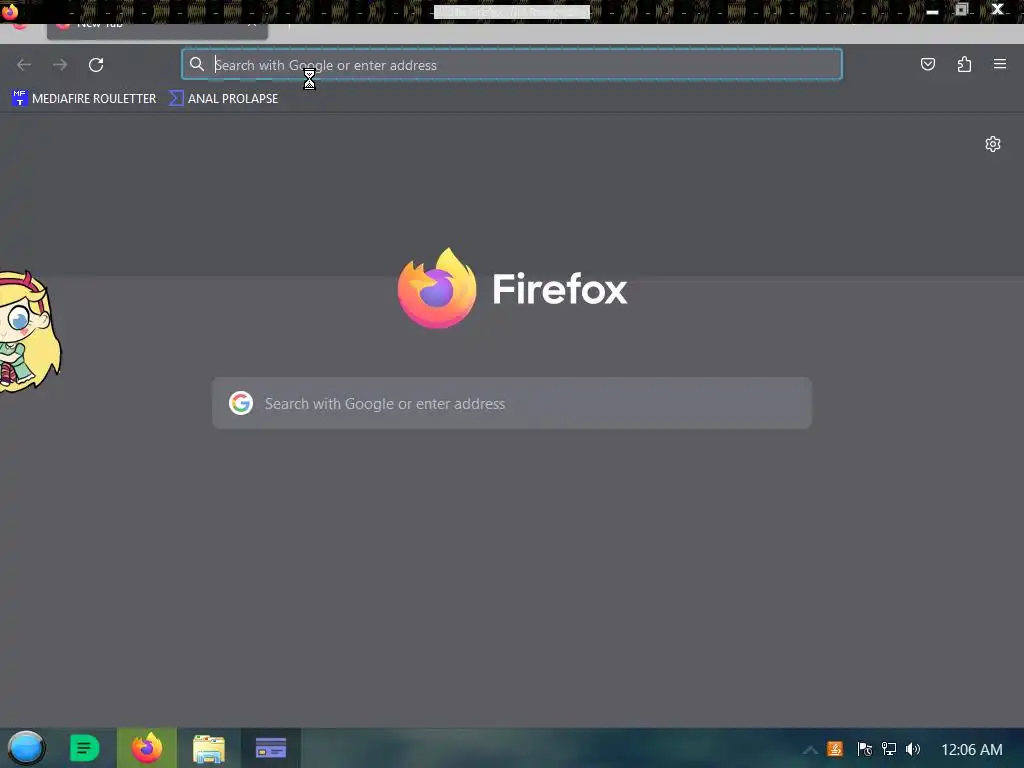Click the cartoon girl desktop mascot
The width and height of the screenshot is (1024, 768).
[x=29, y=331]
